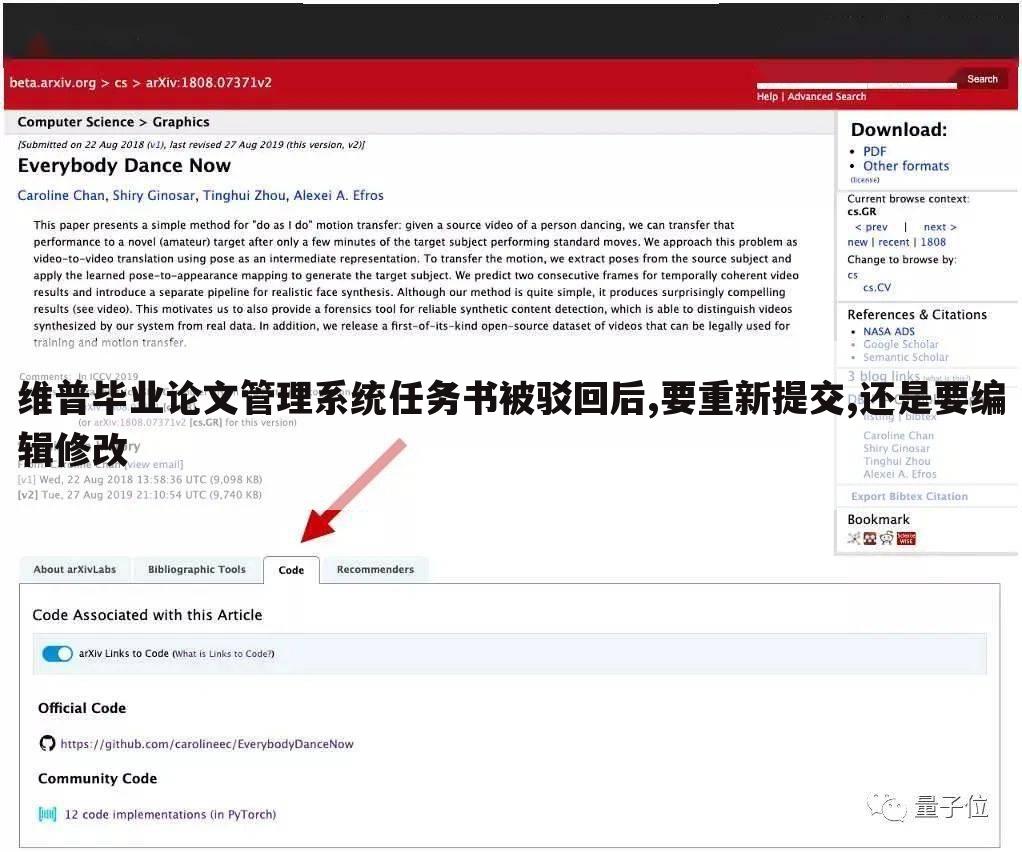The height and width of the screenshot is (852, 1022).
Task: Open the Google Scholar reference link
Action: coord(901,344)
